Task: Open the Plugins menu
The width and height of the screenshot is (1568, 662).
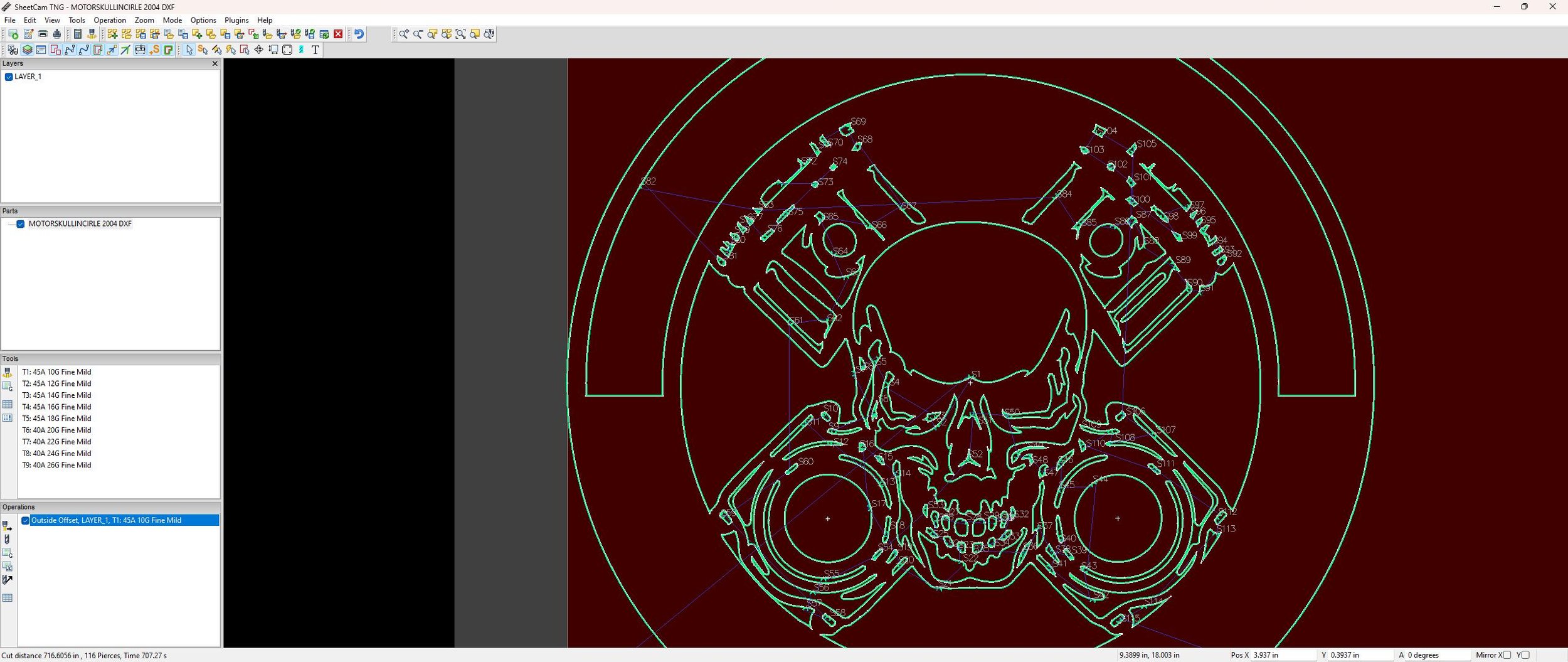Action: tap(236, 20)
